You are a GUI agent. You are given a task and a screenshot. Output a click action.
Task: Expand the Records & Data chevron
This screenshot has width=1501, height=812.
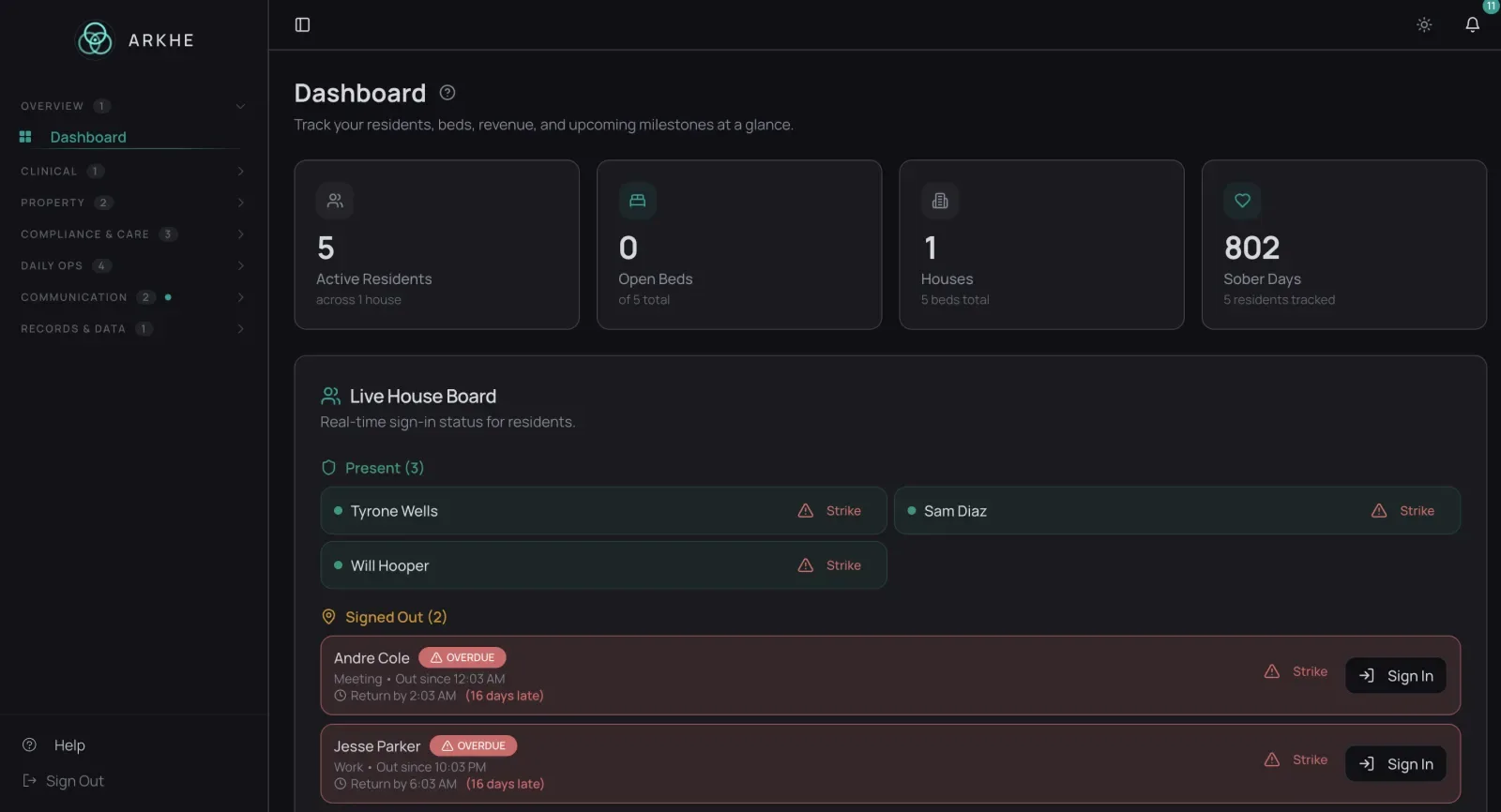pos(240,329)
